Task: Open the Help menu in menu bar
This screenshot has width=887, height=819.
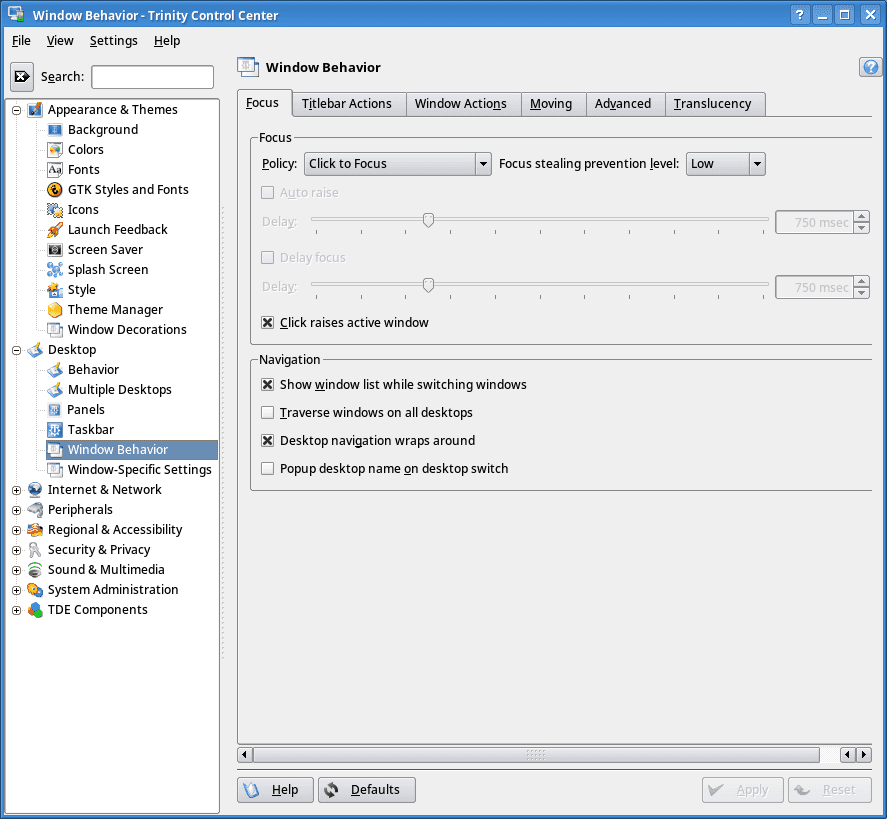Action: (167, 41)
